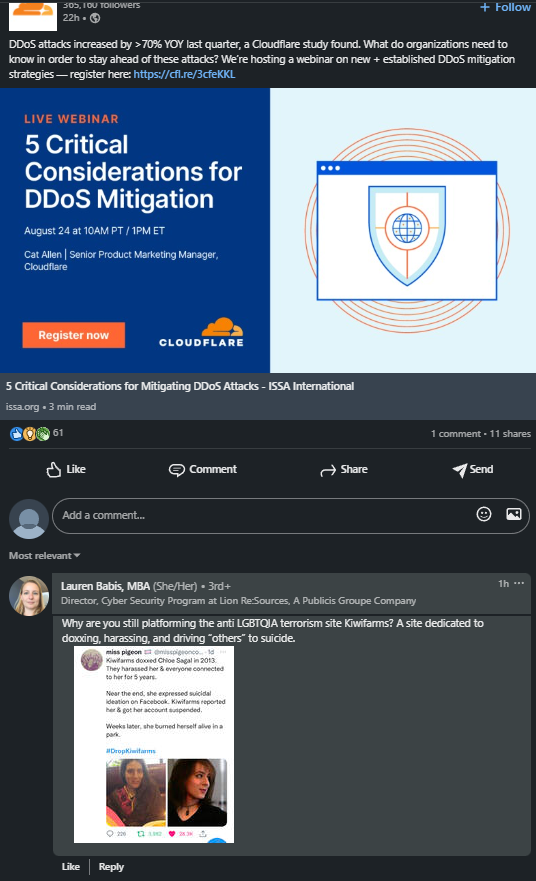Attach an image to the comment
536x881 pixels.
(514, 514)
